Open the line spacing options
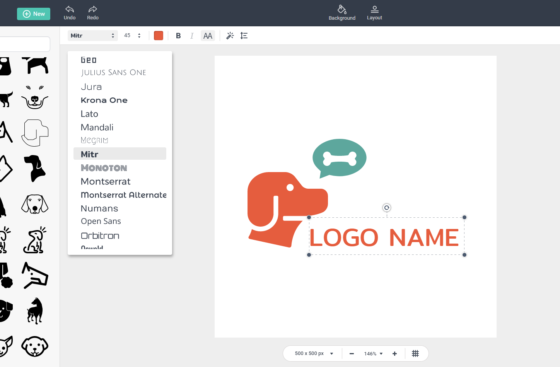Image resolution: width=560 pixels, height=367 pixels. coord(244,36)
